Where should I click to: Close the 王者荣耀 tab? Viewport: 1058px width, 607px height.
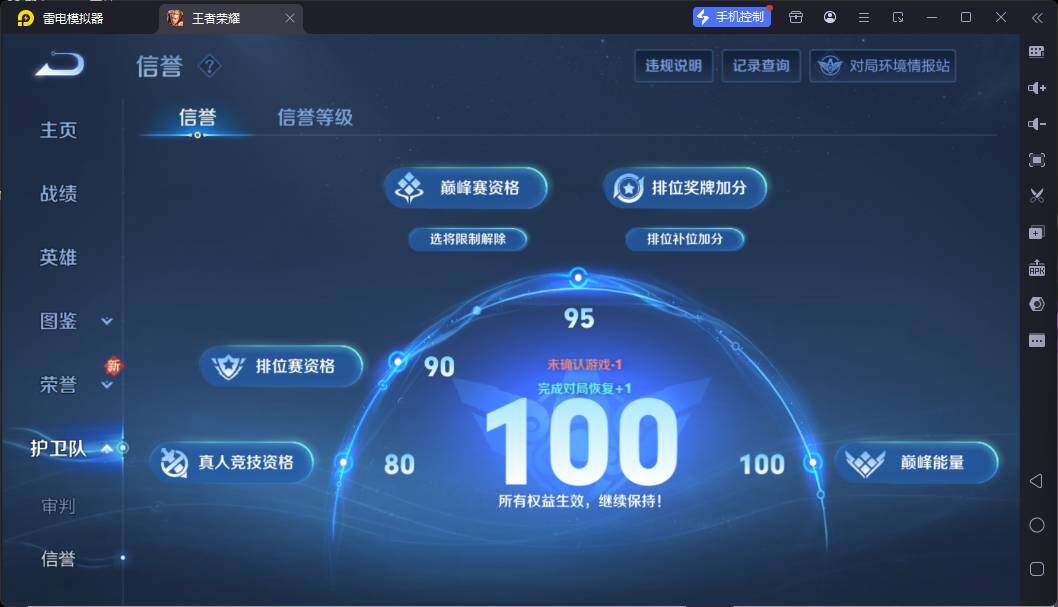(x=289, y=18)
